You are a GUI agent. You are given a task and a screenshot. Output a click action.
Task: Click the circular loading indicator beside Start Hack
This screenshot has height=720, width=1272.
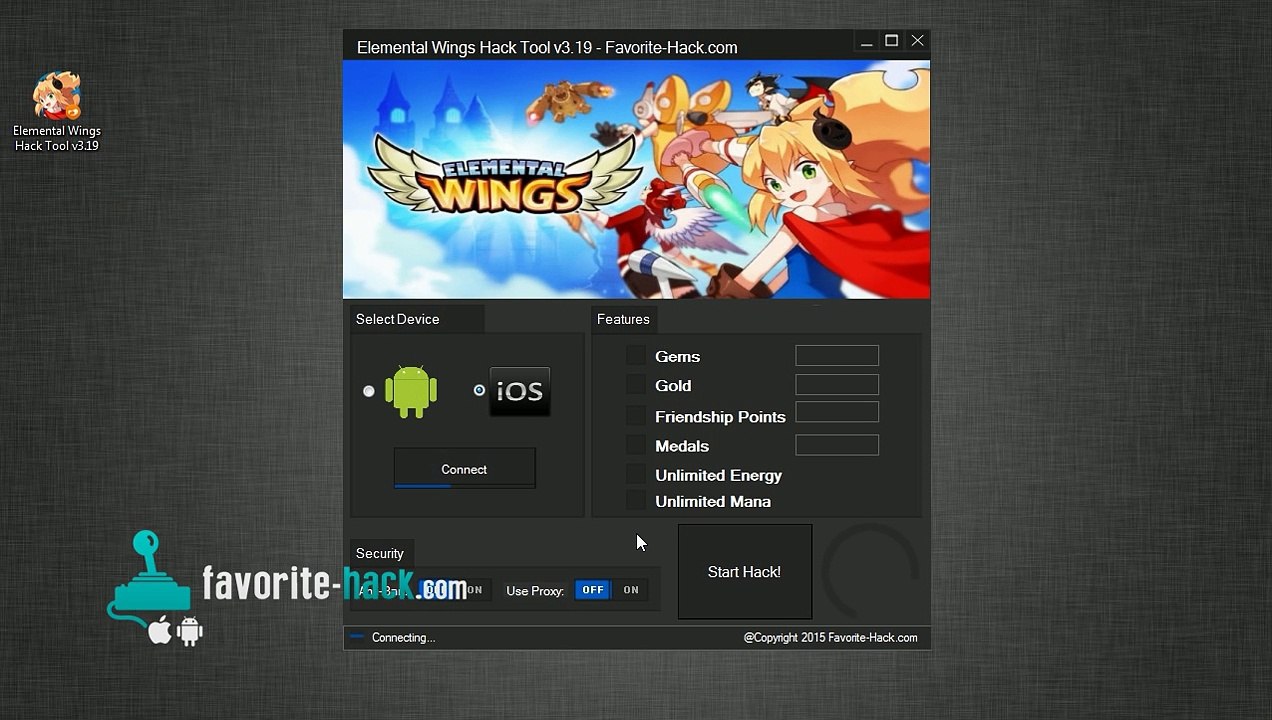click(x=870, y=572)
